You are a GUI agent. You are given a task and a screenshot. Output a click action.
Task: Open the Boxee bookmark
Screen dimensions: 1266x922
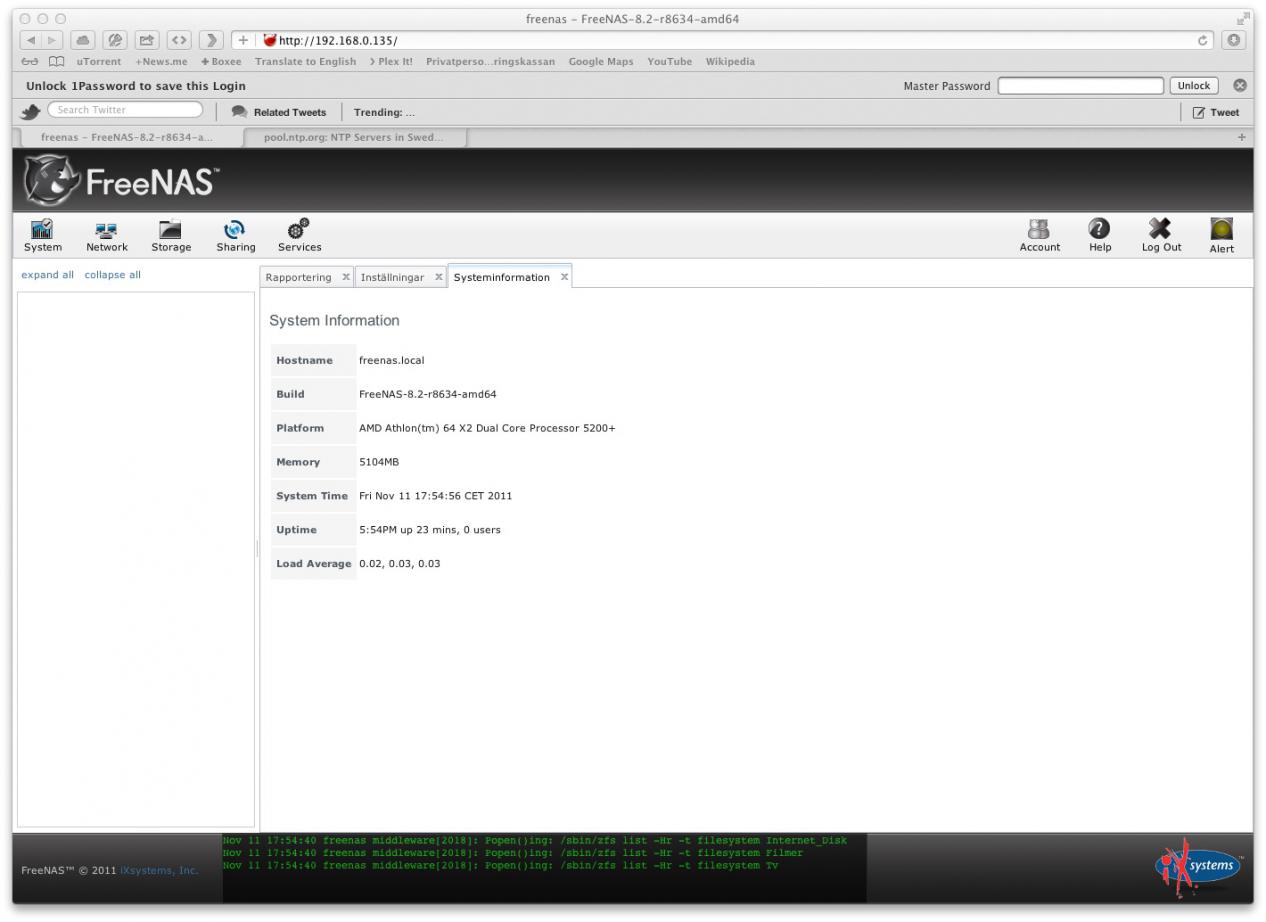221,62
